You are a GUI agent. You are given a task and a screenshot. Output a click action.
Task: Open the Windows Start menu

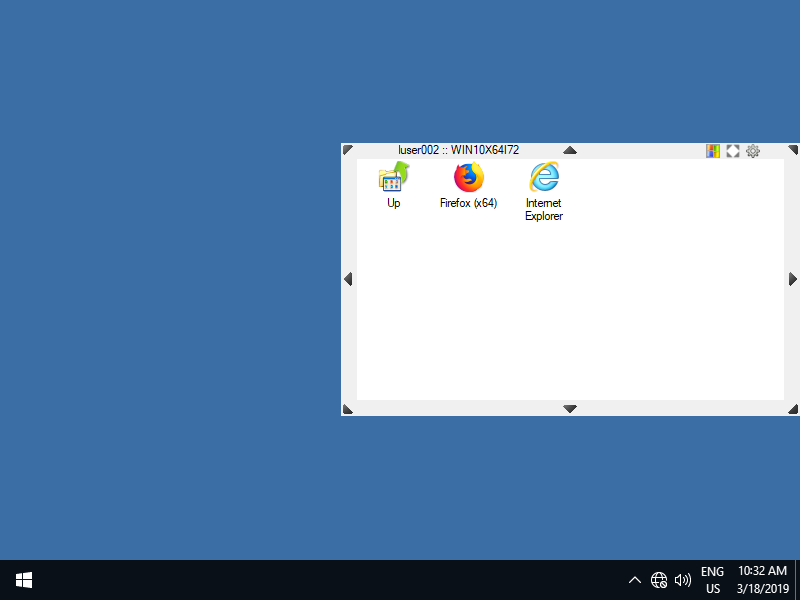(x=24, y=580)
